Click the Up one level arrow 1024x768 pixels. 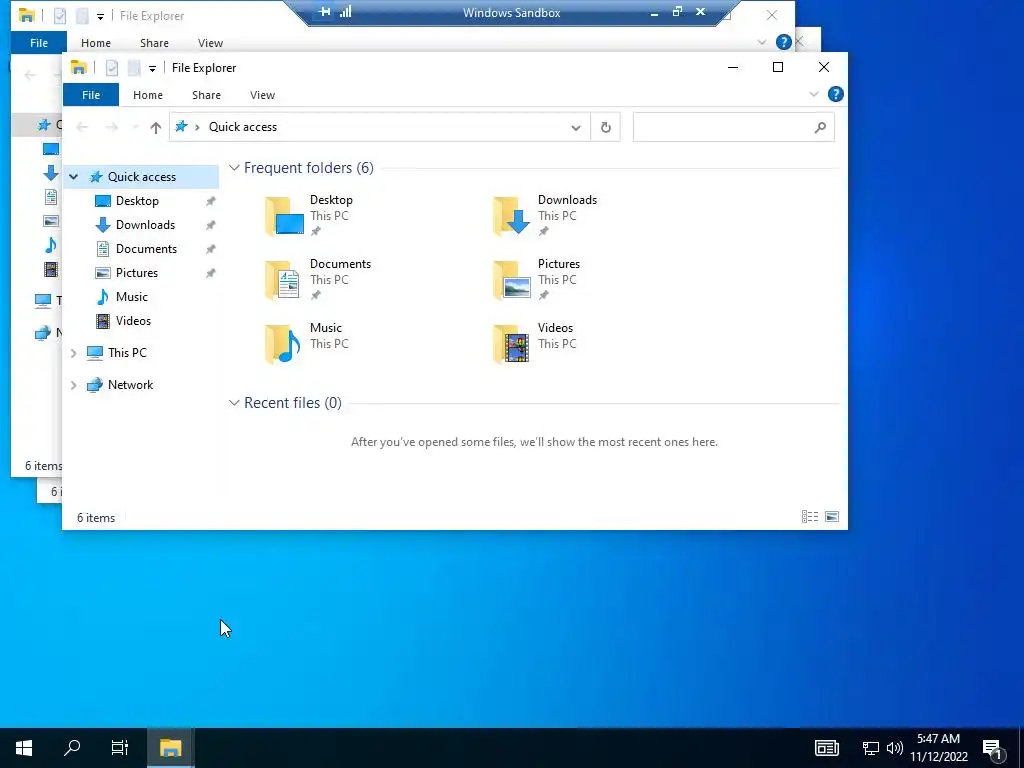coord(155,127)
